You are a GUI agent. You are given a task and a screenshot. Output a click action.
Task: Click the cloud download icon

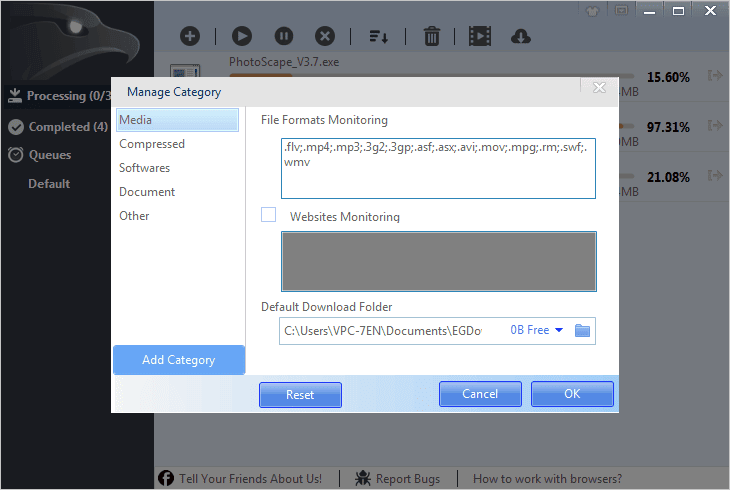point(520,36)
